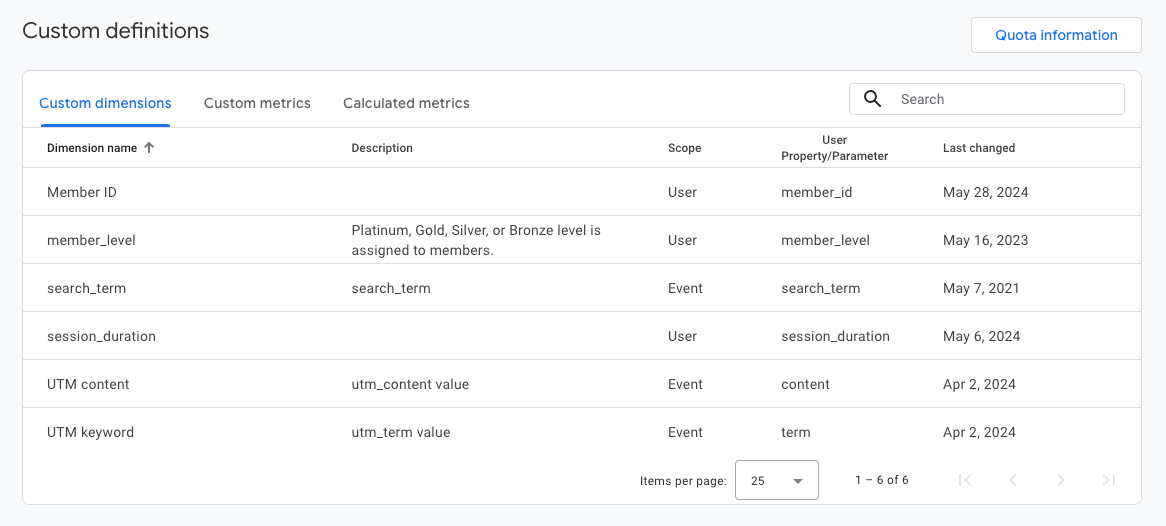Go to previous page of results
The image size is (1166, 526).
1013,480
